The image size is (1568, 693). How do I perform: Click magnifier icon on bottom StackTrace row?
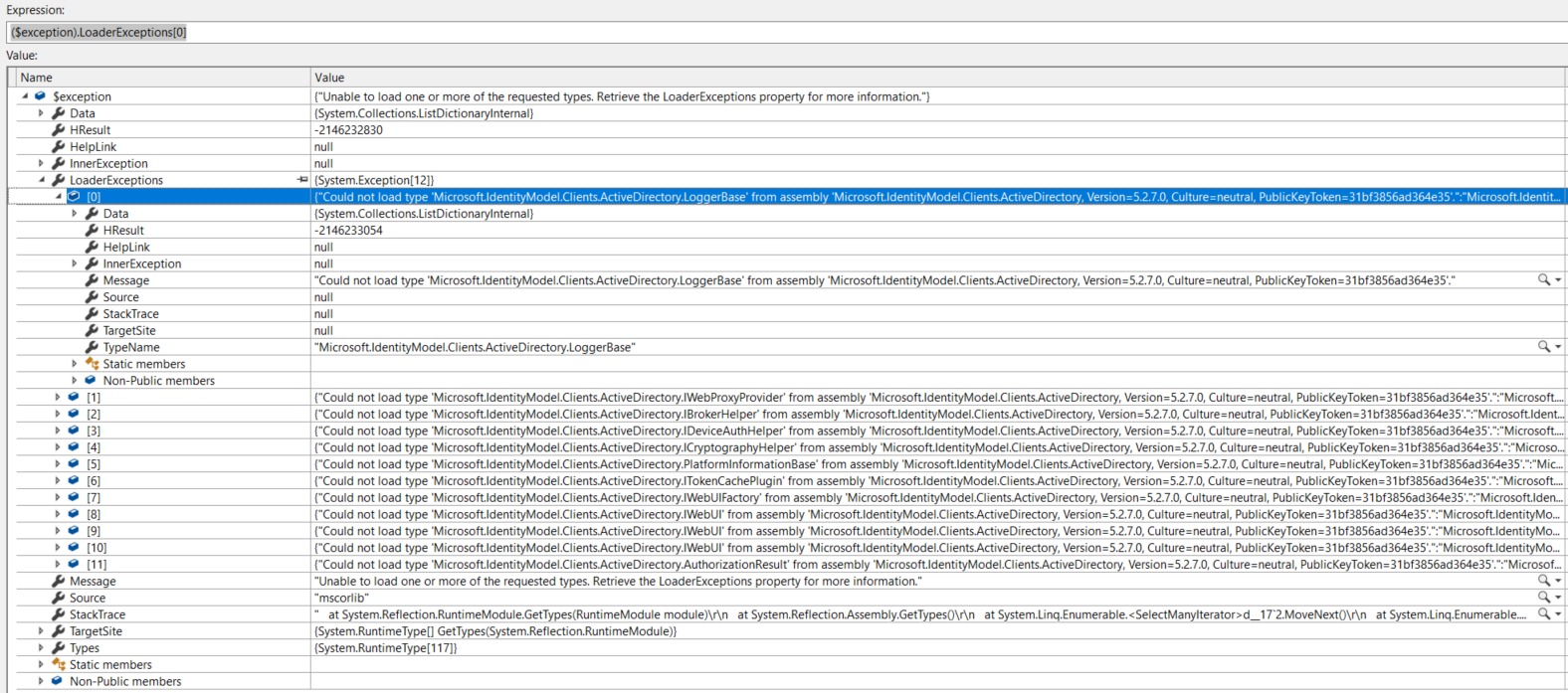[x=1543, y=614]
